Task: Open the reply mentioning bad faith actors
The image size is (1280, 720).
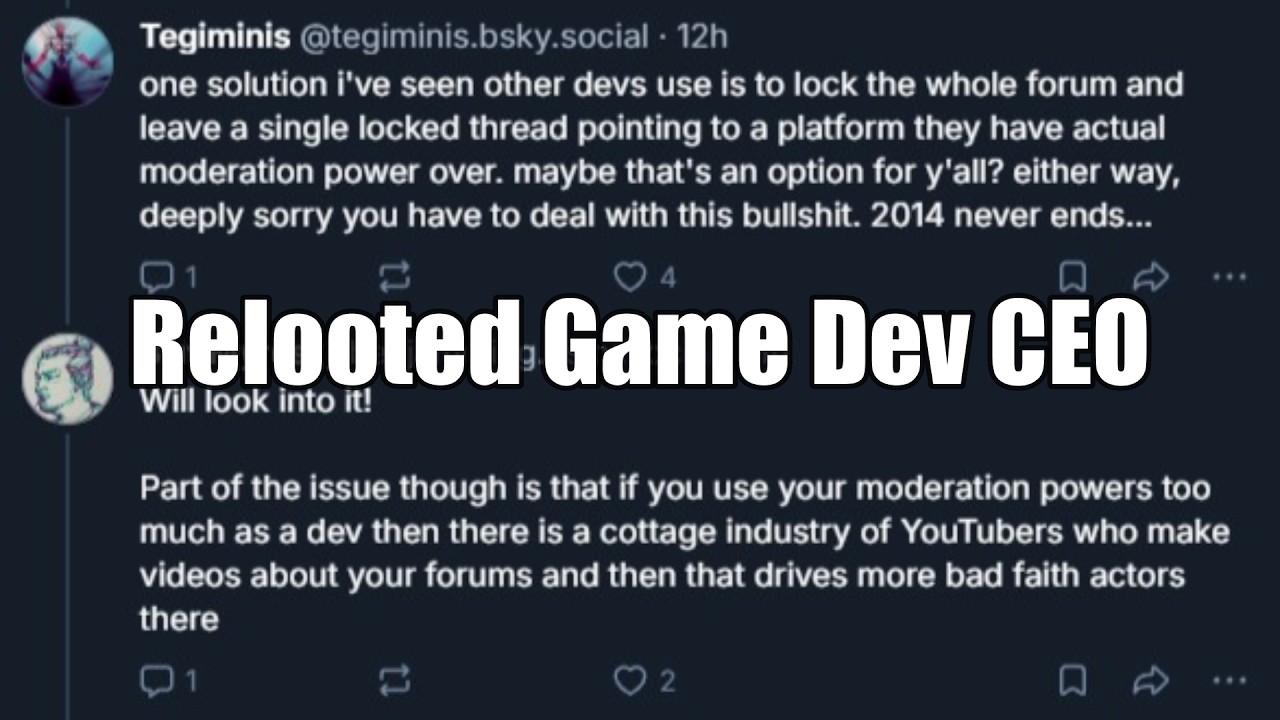Action: pyautogui.click(x=680, y=553)
